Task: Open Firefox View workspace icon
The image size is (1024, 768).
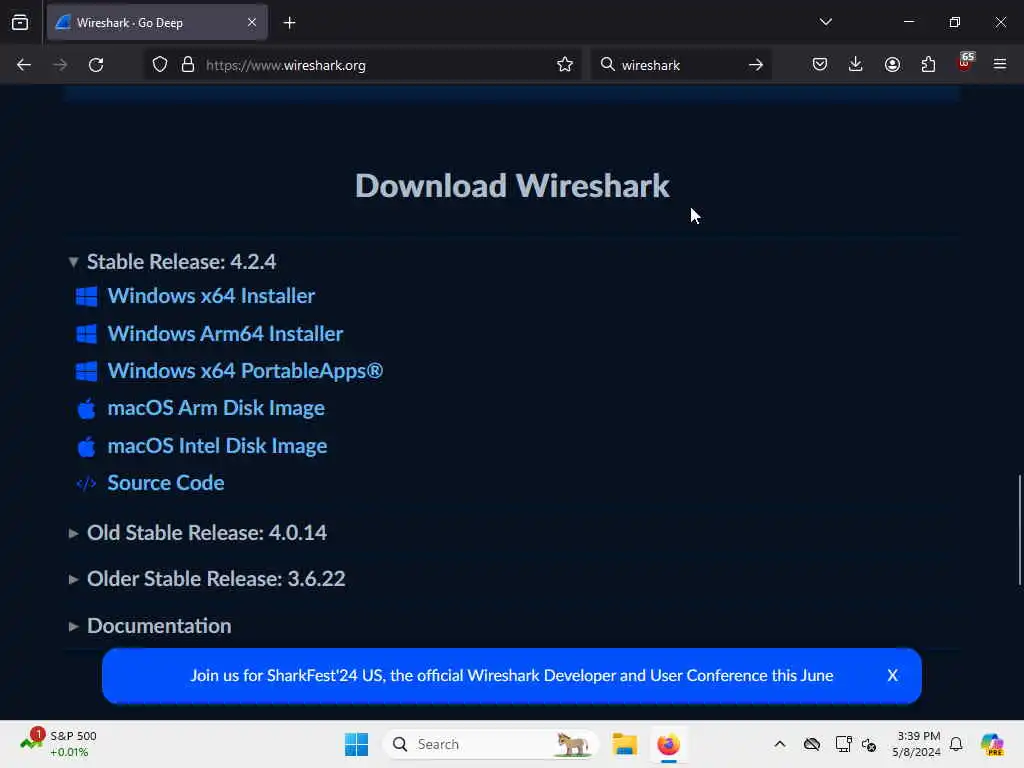Action: 20,22
